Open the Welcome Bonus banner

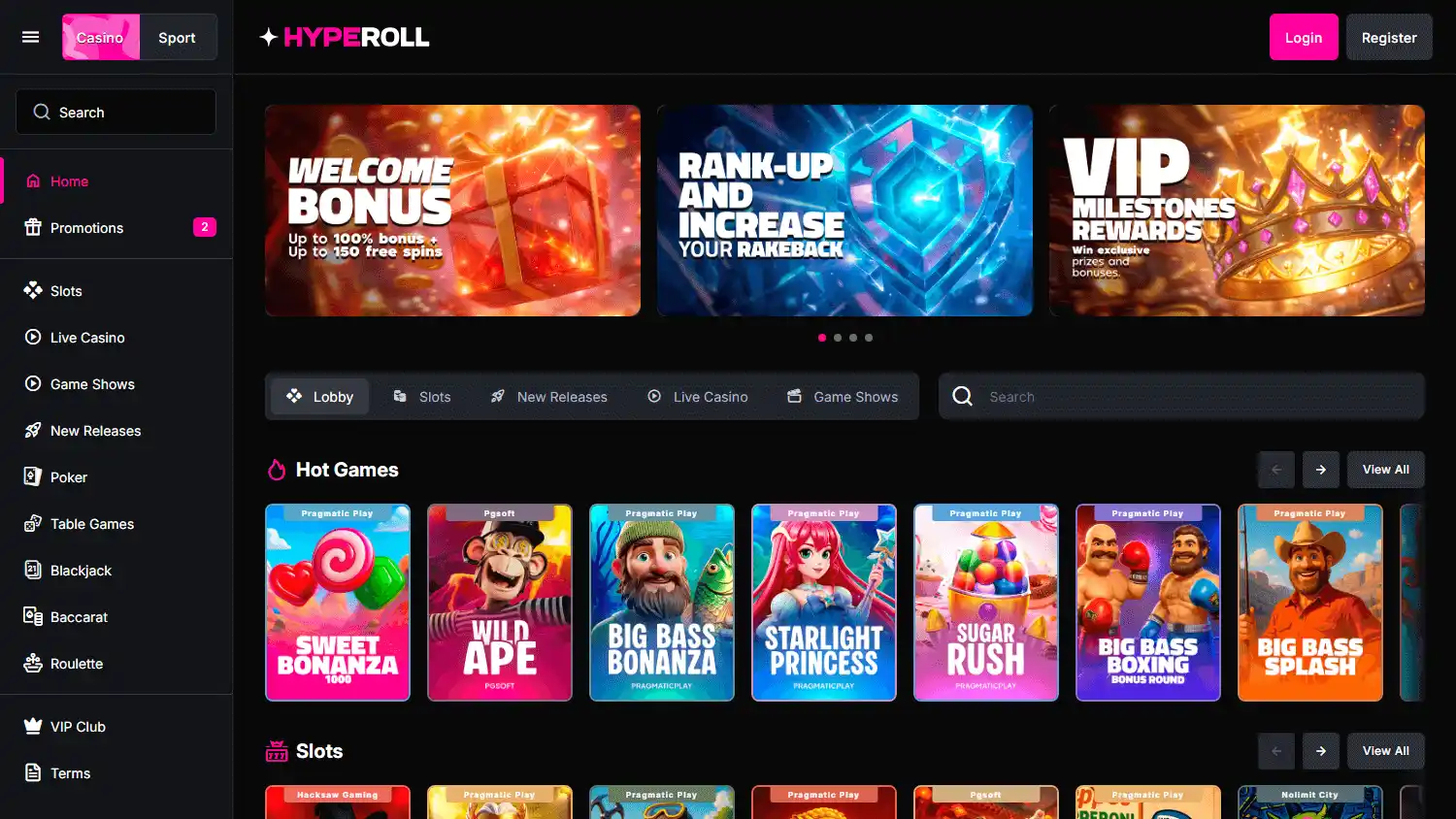tap(452, 211)
